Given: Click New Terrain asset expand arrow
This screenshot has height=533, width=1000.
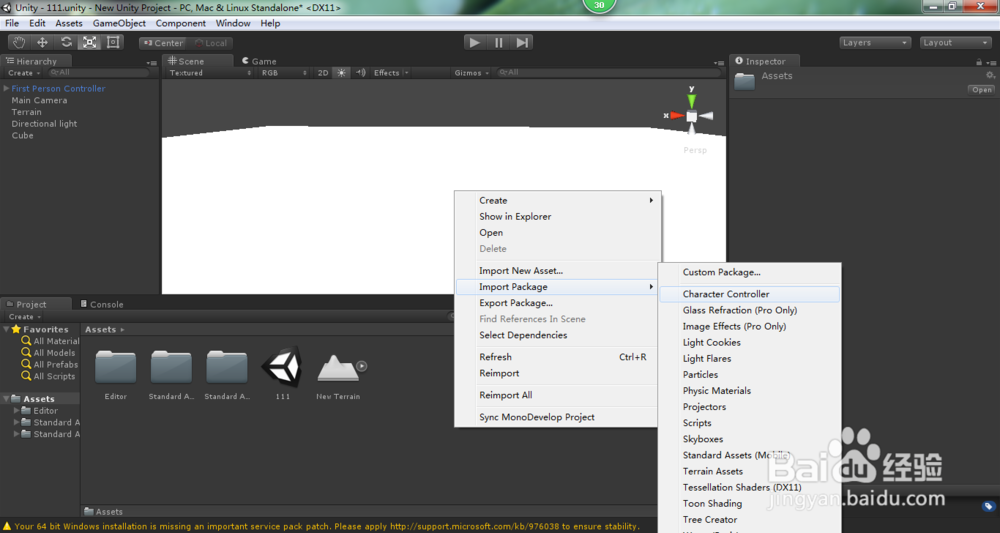Looking at the screenshot, I should coord(362,366).
